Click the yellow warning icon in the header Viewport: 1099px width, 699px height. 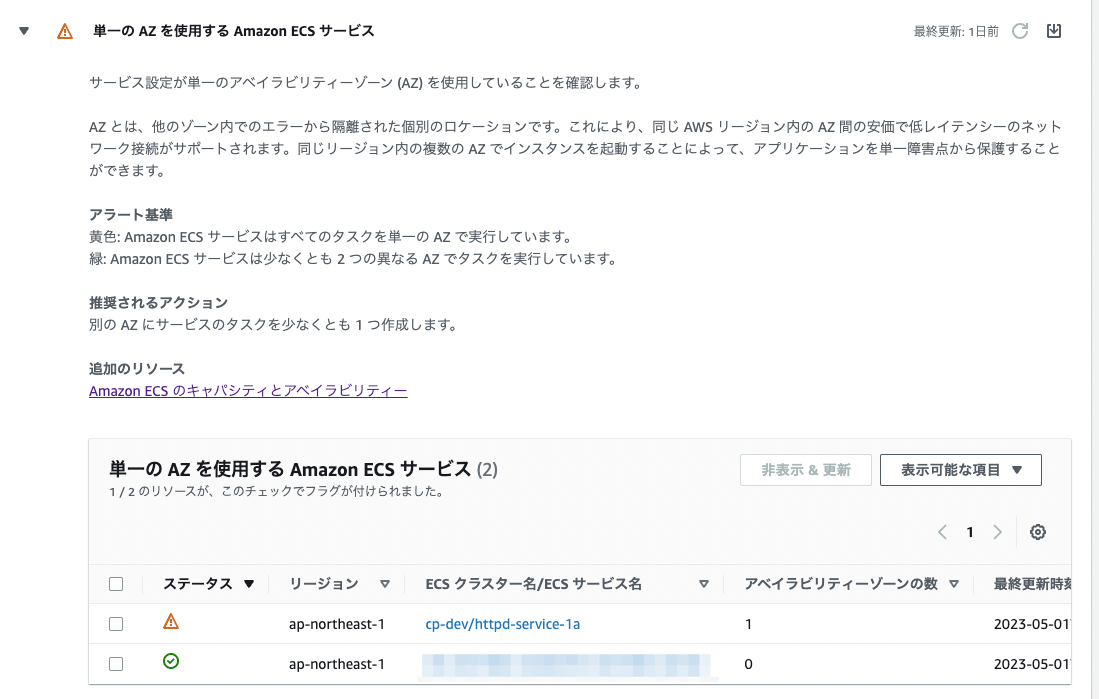[x=65, y=31]
